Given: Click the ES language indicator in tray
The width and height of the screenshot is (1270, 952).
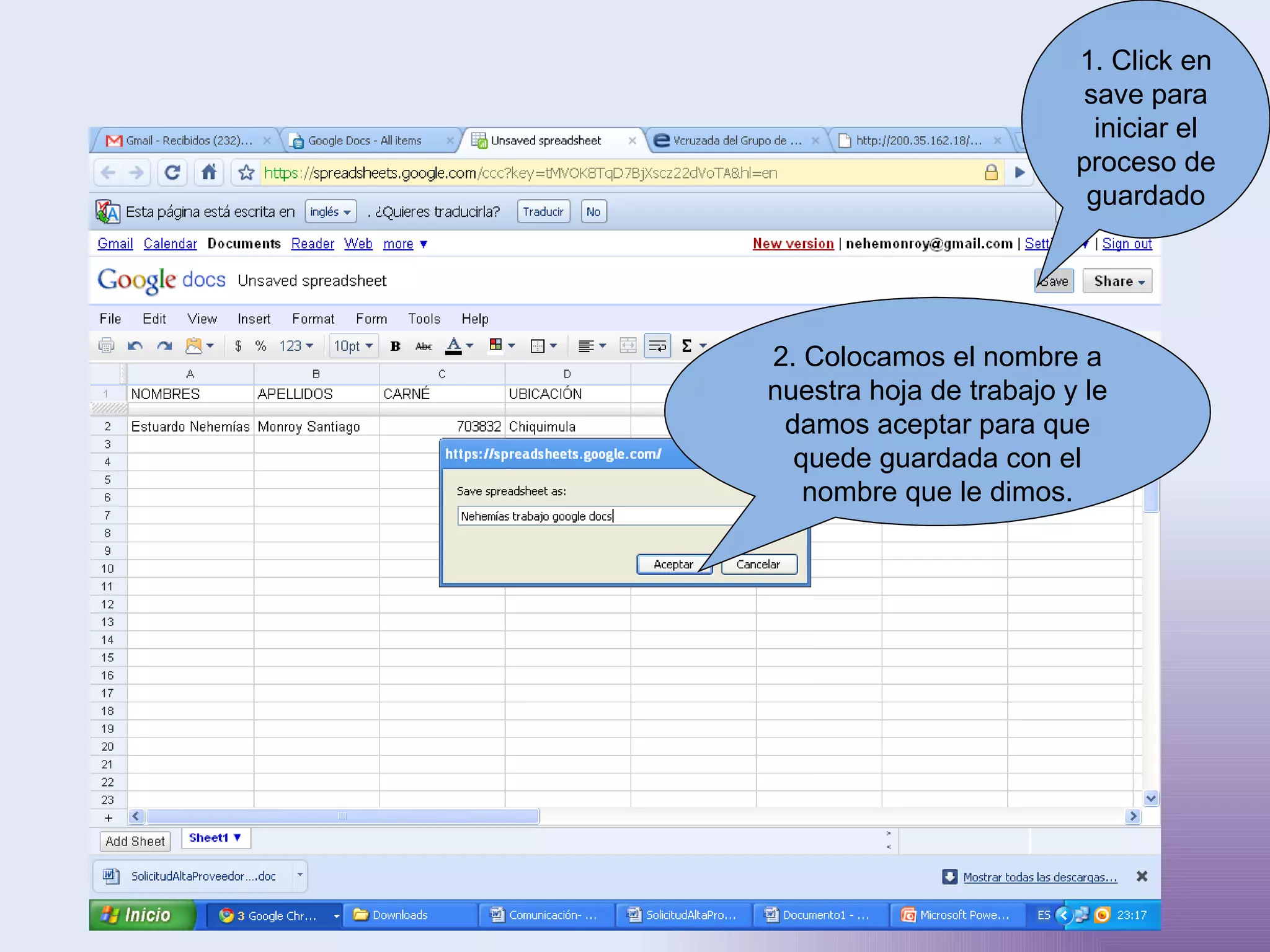Looking at the screenshot, I should [x=1044, y=915].
